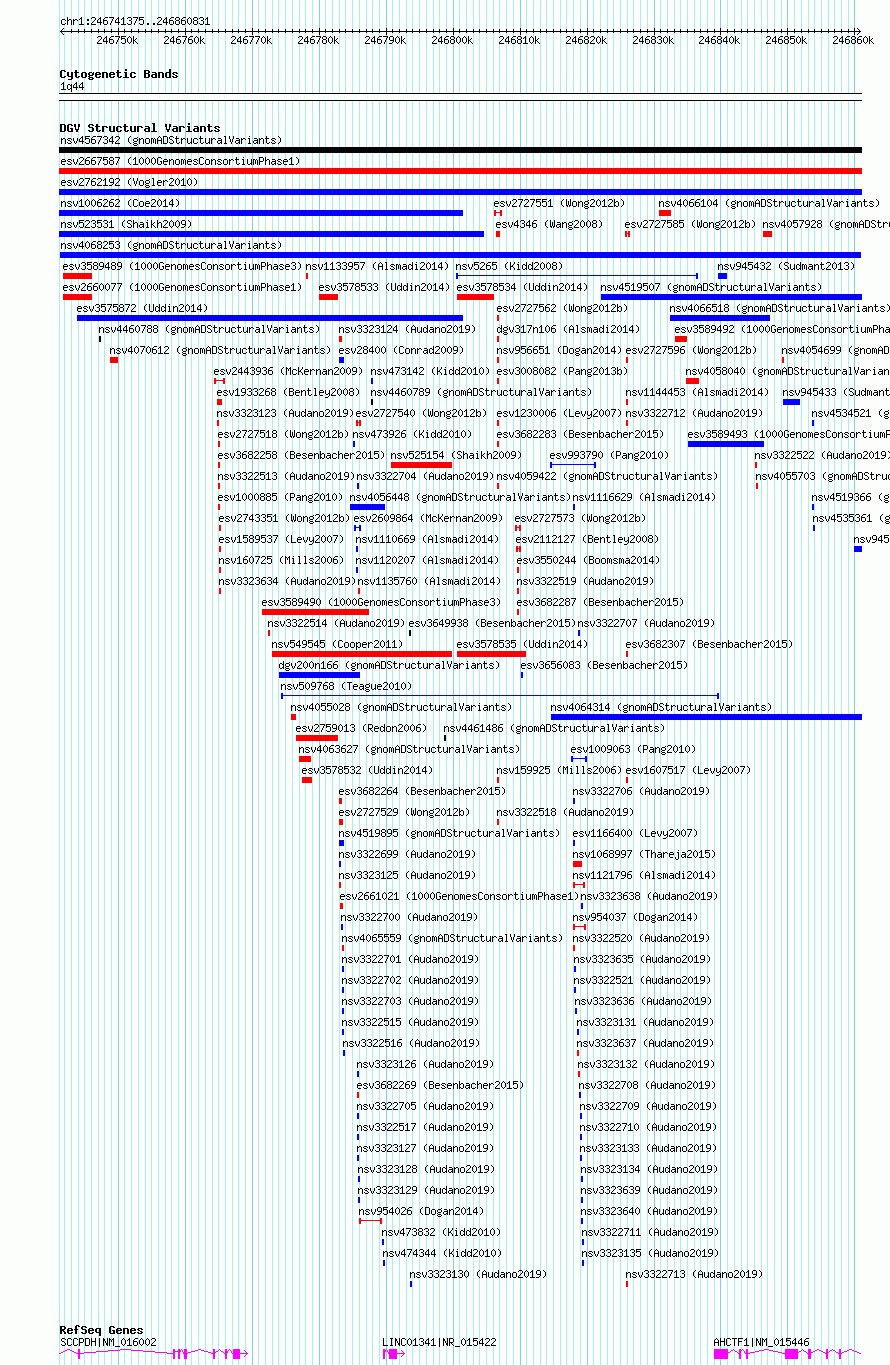The height and width of the screenshot is (1365, 890).
Task: Open esv3589489 1000GenomesConsortiumPhase3 variant
Action: click(182, 266)
